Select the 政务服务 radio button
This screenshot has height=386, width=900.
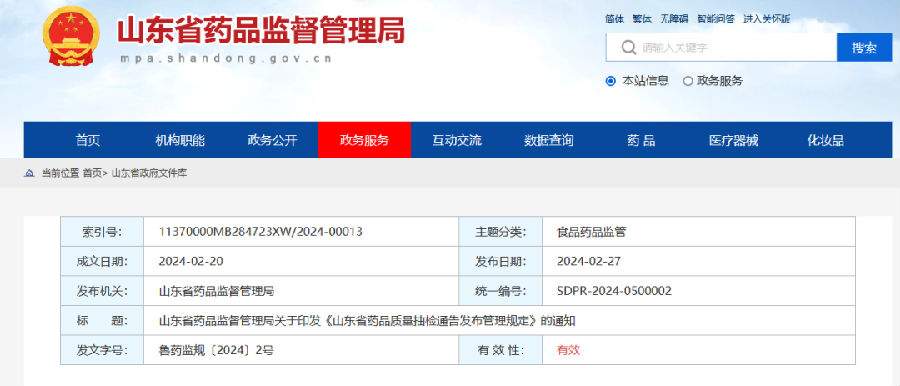tap(688, 81)
